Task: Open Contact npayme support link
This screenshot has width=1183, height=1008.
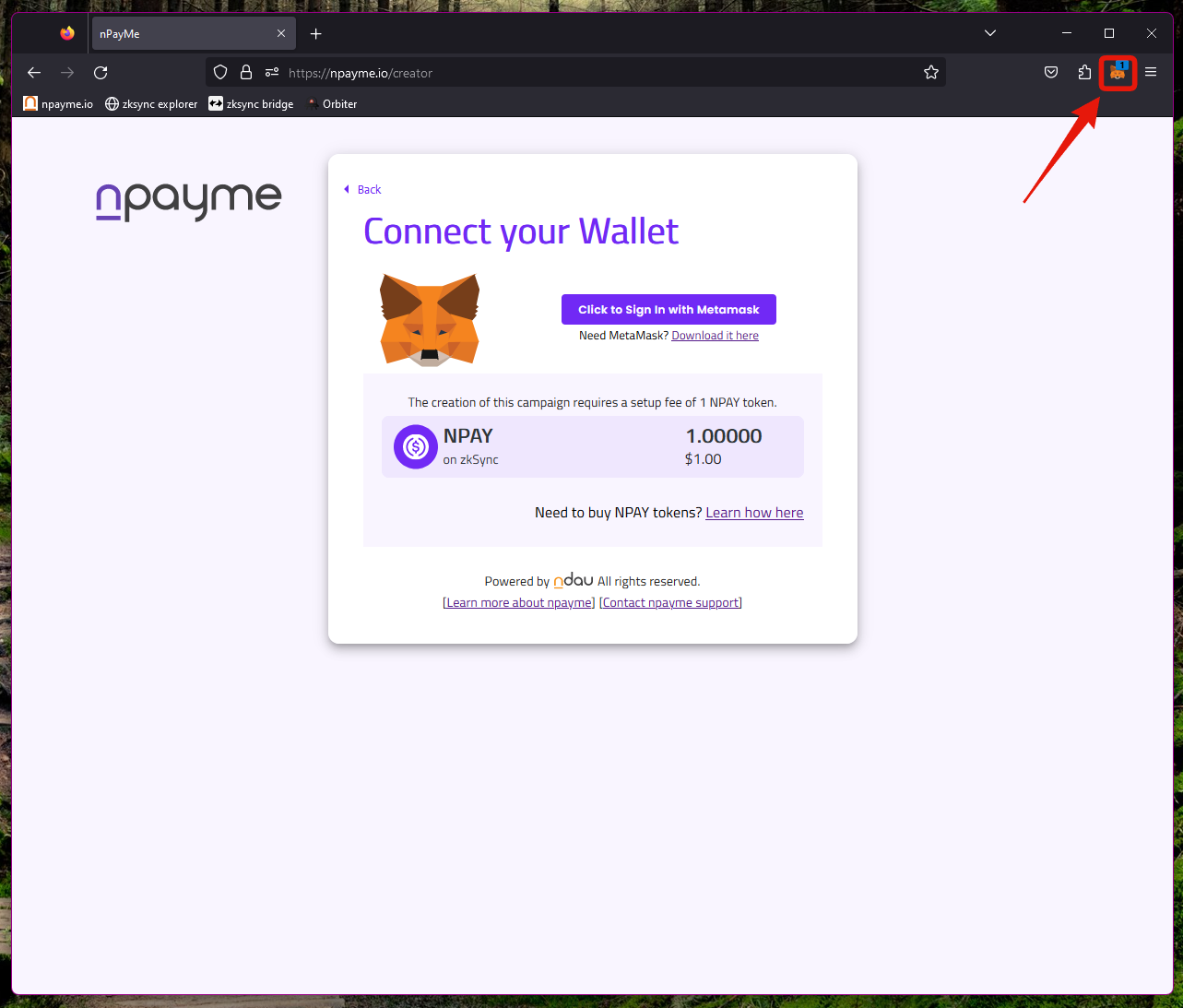Action: [x=670, y=603]
